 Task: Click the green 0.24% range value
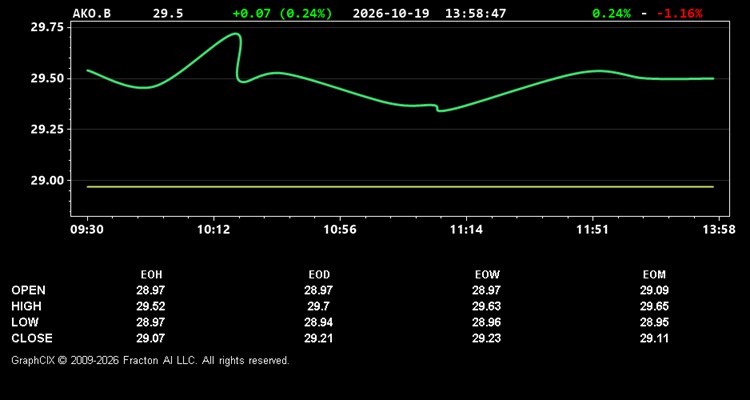(x=611, y=13)
